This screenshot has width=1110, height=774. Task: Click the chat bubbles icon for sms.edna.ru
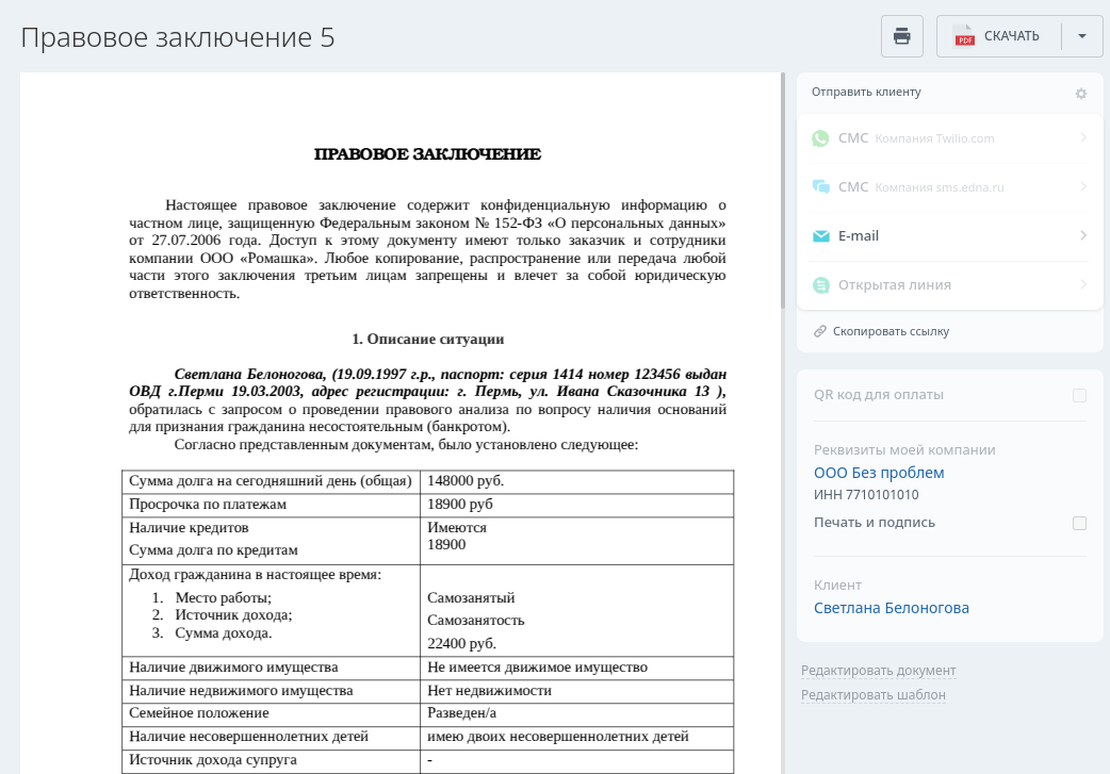[x=821, y=187]
